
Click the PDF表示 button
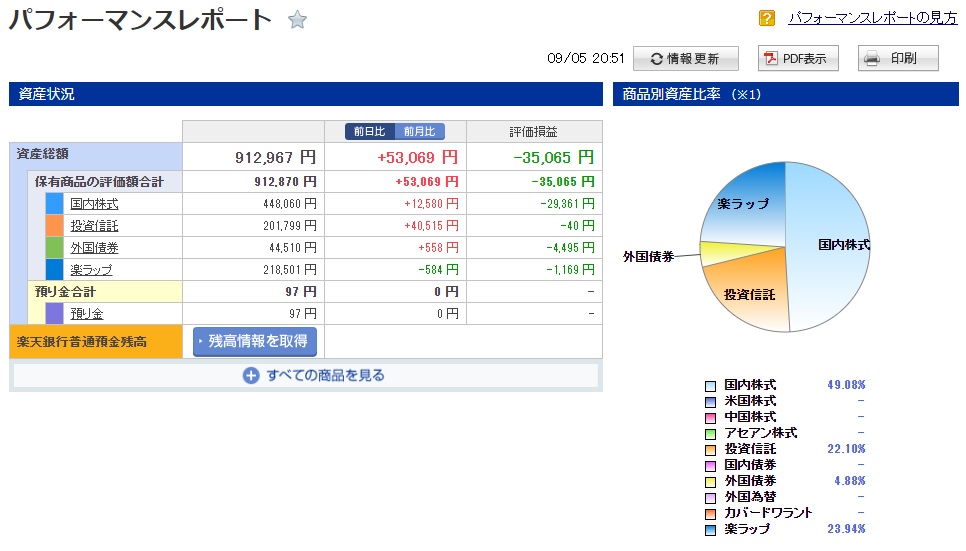[798, 59]
